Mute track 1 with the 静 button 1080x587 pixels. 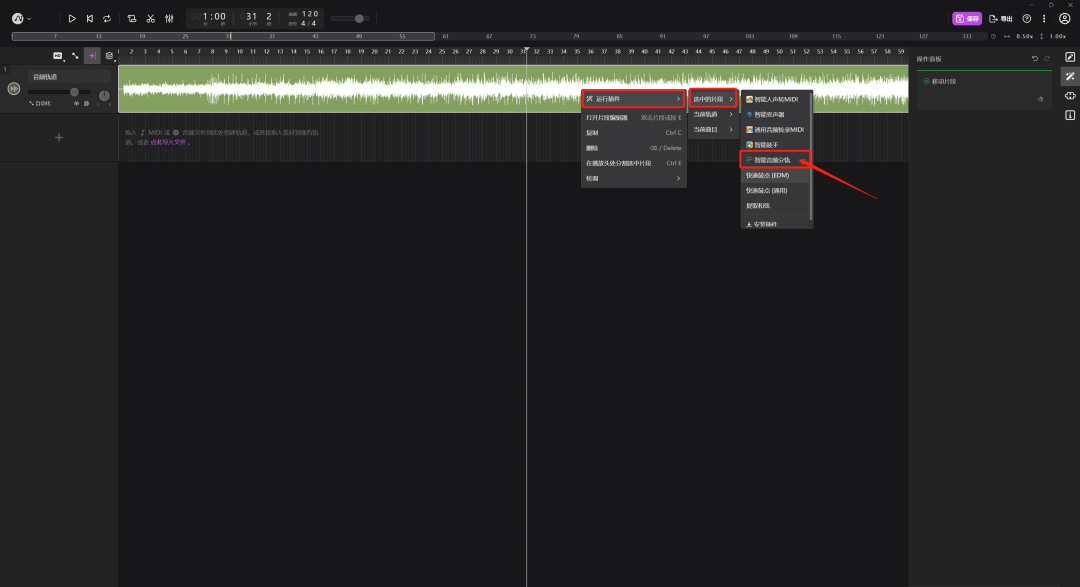click(x=86, y=103)
